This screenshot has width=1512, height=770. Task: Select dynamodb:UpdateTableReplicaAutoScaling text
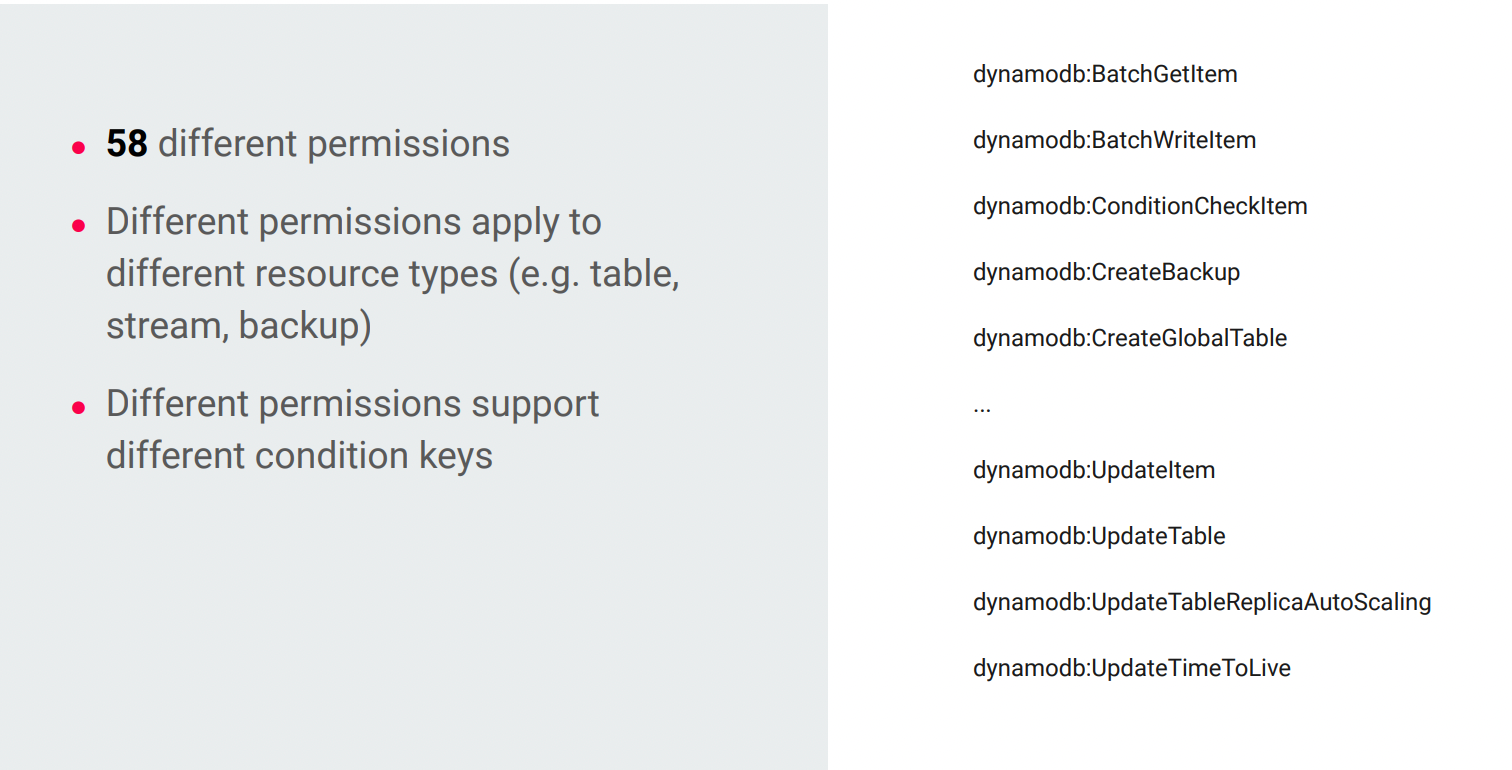[x=1202, y=602]
